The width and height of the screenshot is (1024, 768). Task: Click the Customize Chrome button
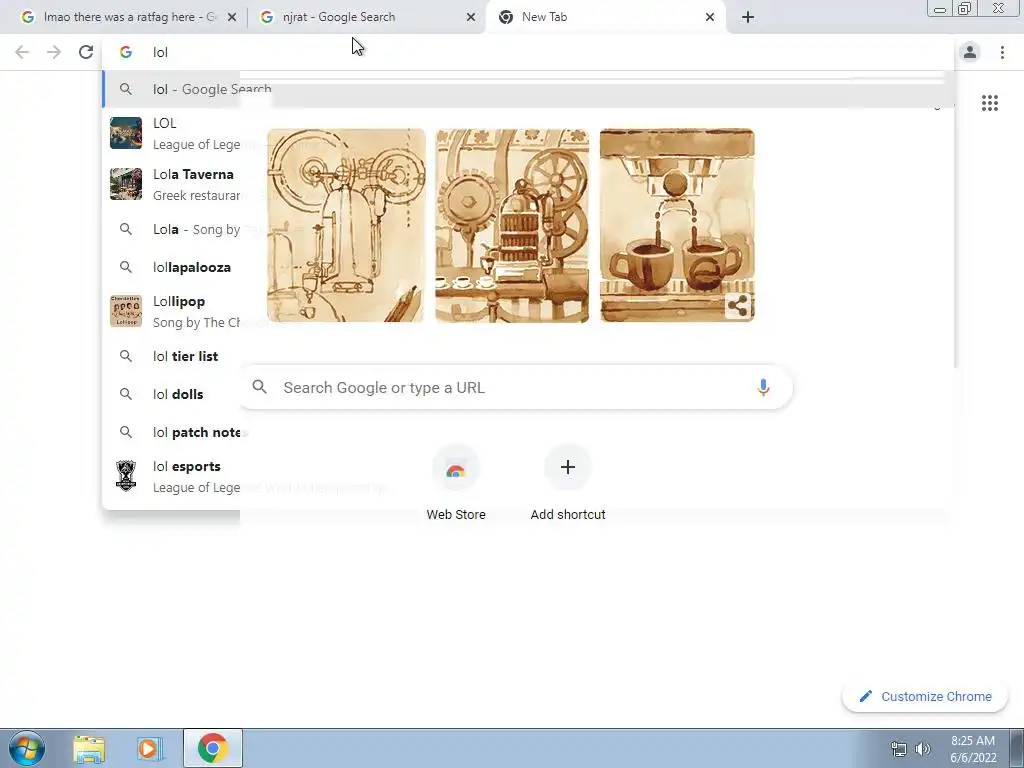[x=925, y=696]
